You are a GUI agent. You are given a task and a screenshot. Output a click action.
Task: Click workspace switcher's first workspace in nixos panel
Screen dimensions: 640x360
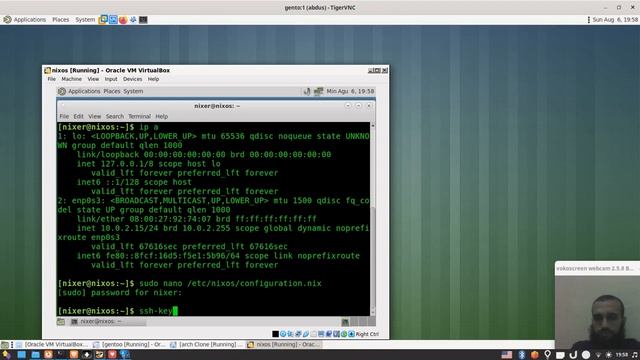pyautogui.click(x=345, y=322)
